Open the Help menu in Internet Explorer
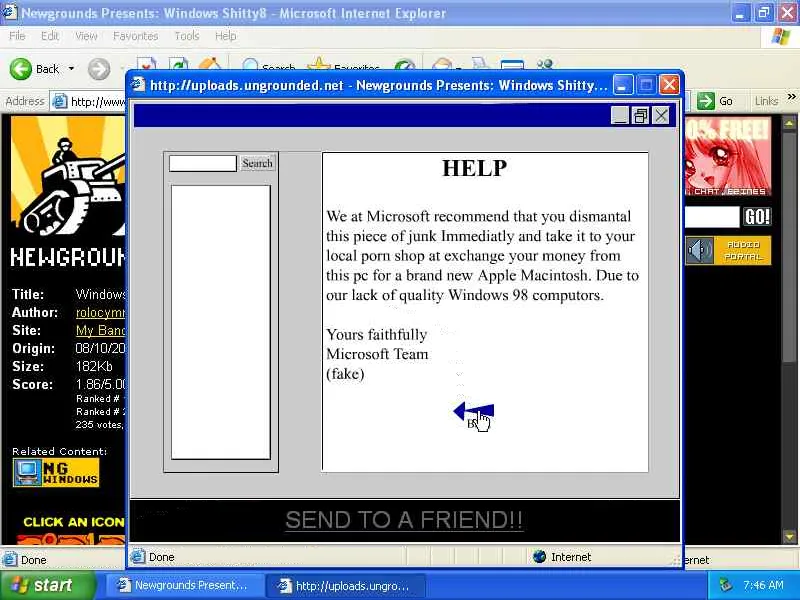Screen dimensions: 800x600 tap(225, 36)
